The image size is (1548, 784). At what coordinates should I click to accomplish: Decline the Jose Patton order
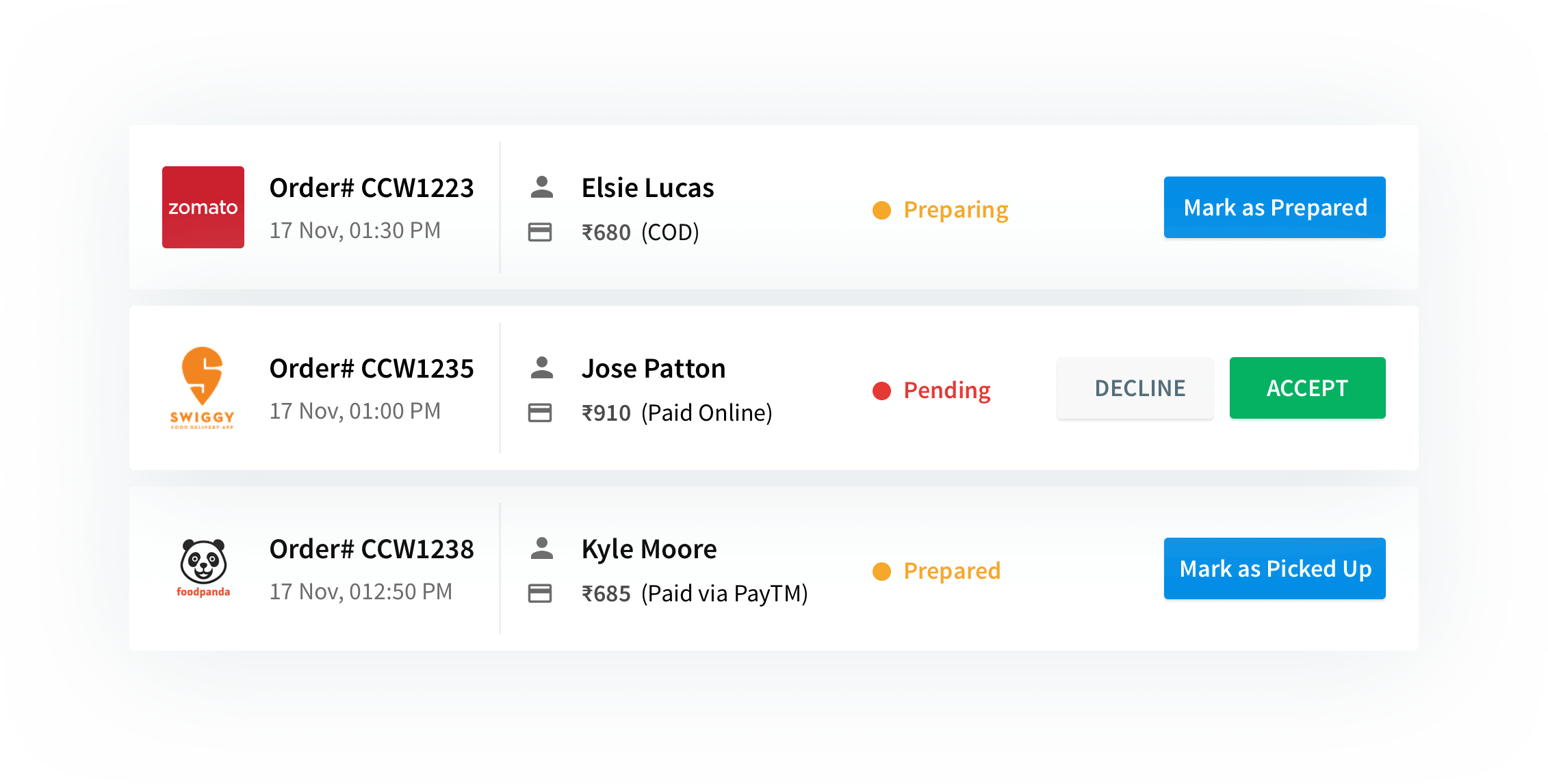click(1135, 388)
